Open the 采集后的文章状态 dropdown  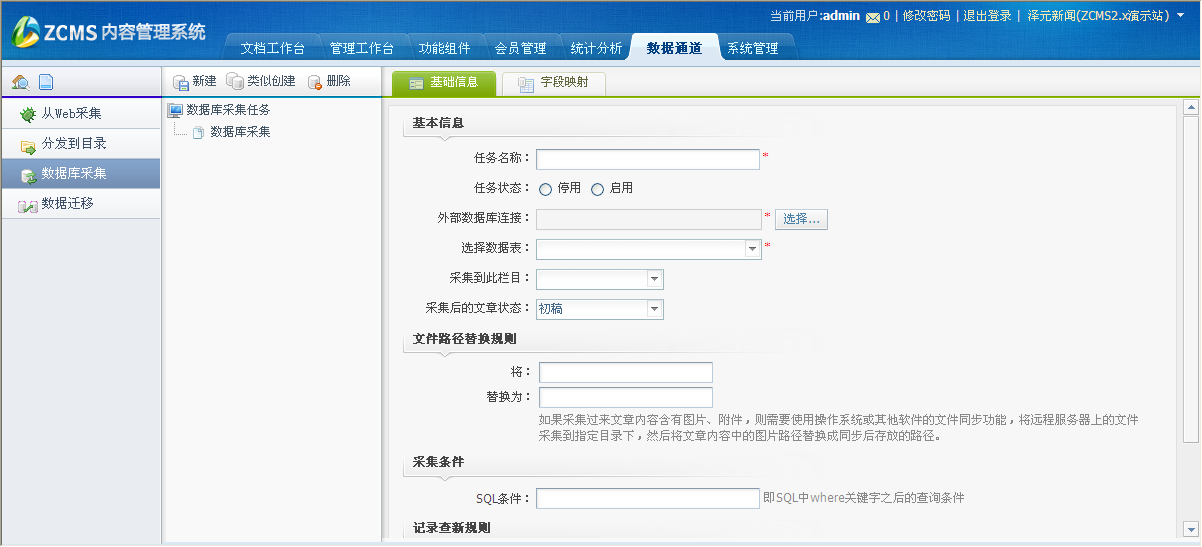click(x=654, y=310)
